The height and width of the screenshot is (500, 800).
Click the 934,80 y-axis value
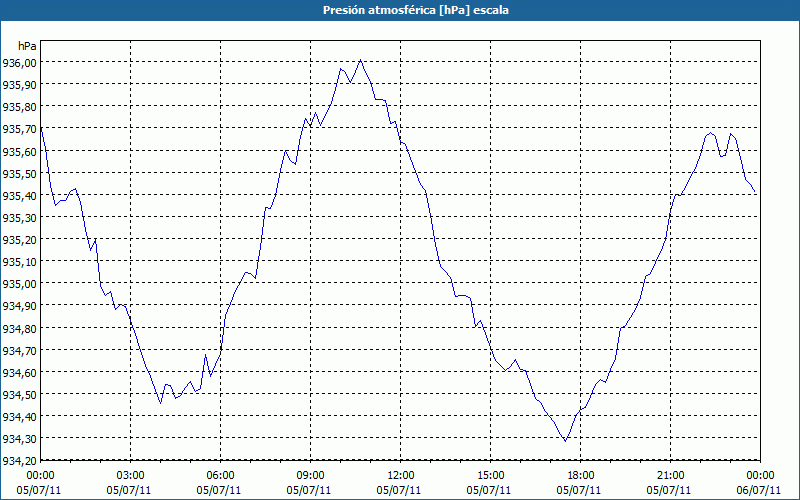[x=19, y=328]
